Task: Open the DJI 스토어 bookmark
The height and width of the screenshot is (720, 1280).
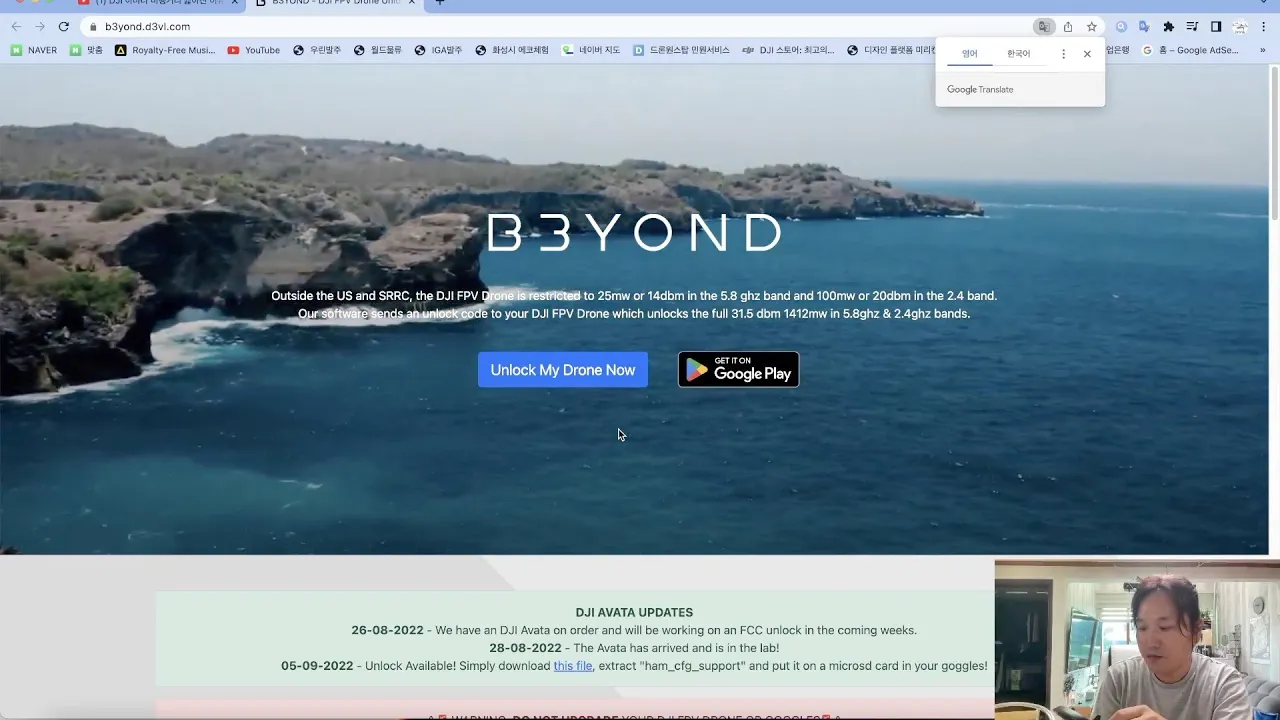Action: 788,50
